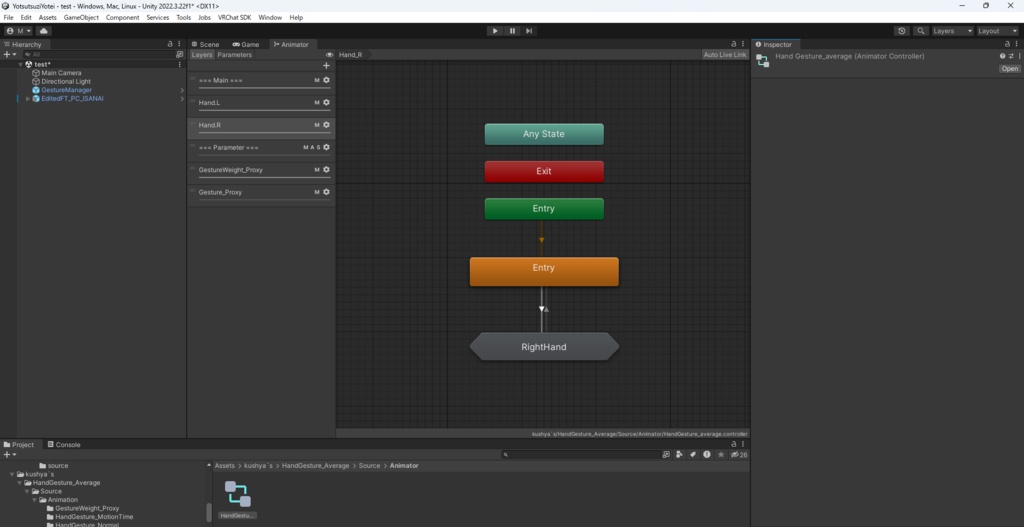Click the Play button in the toolbar

tap(495, 31)
